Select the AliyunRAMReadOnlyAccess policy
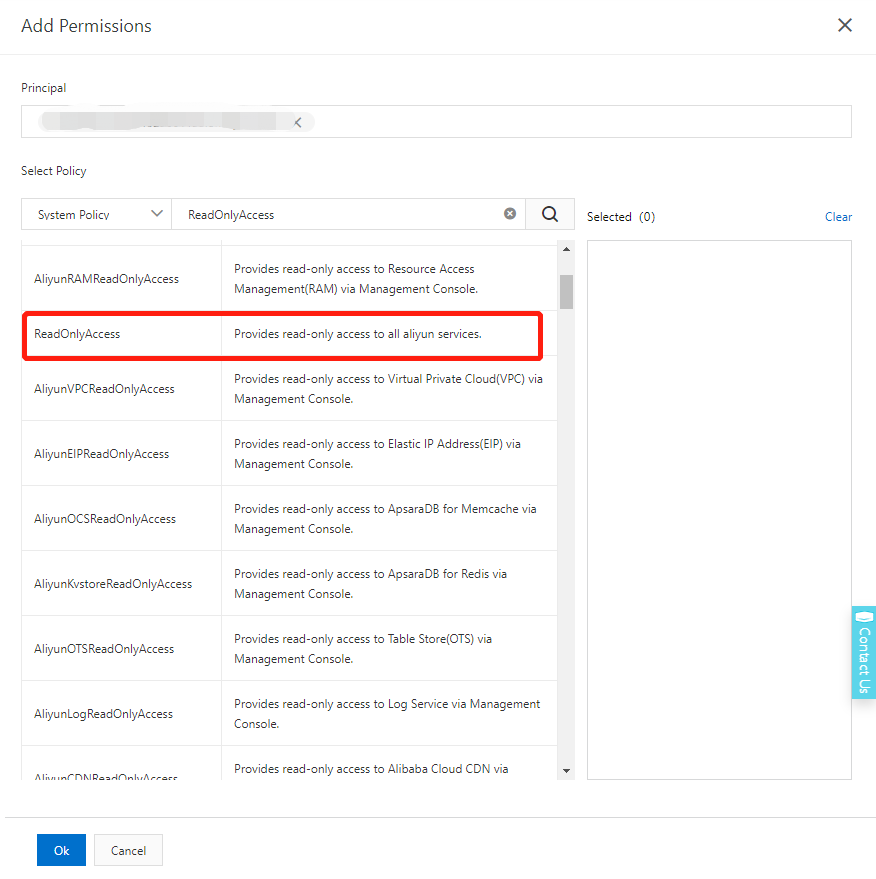 click(x=106, y=279)
